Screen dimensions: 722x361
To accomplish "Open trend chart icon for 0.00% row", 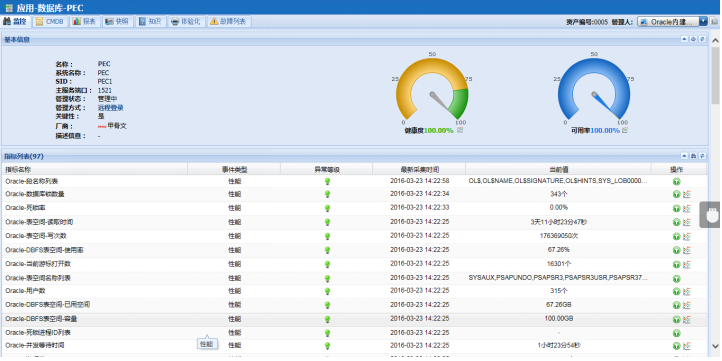I will pos(687,208).
